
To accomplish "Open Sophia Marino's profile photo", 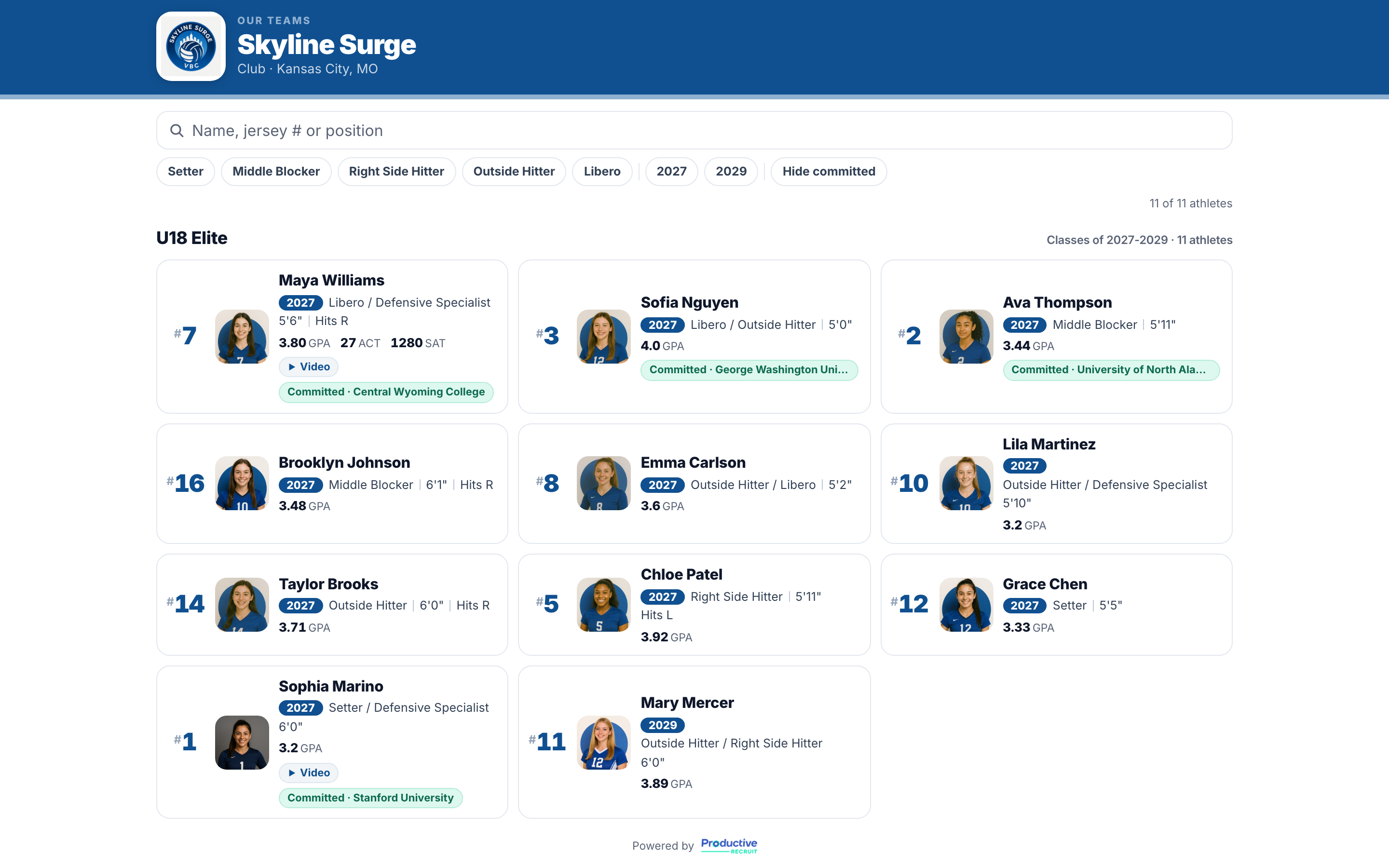I will point(242,742).
